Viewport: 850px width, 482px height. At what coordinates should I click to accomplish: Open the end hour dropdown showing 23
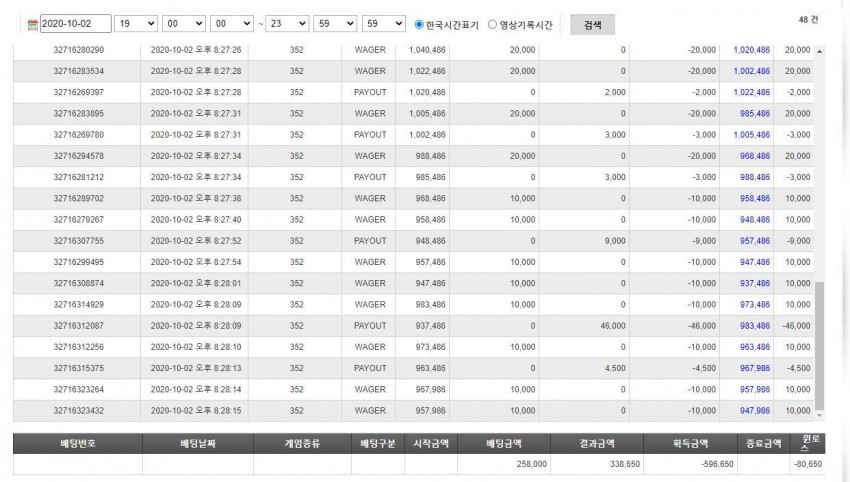[287, 24]
